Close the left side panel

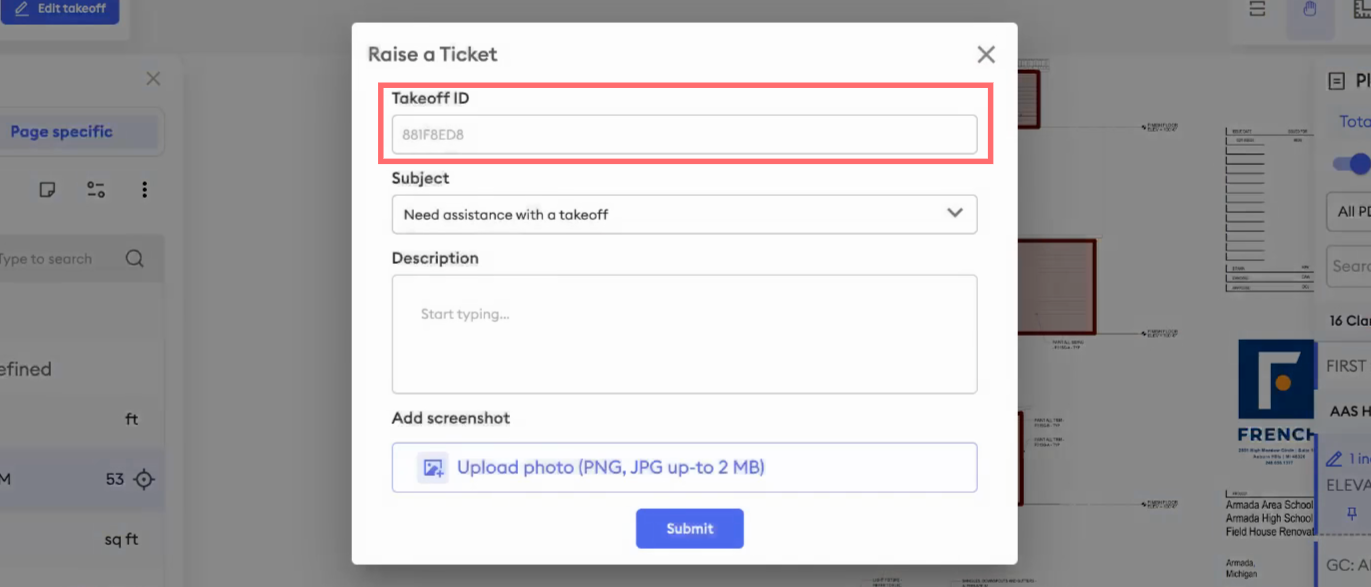153,78
